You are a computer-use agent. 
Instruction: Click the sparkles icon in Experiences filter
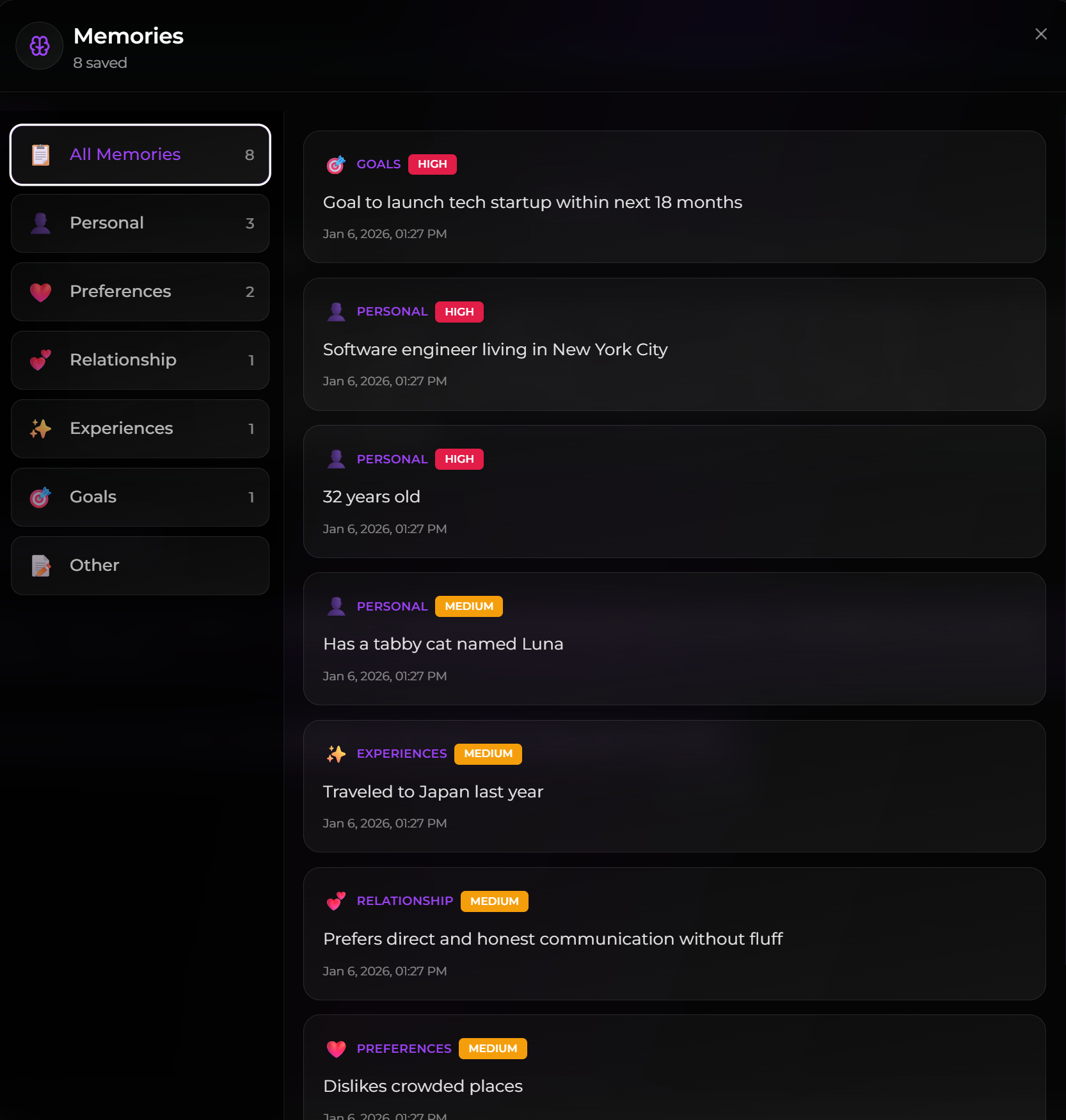pyautogui.click(x=41, y=429)
